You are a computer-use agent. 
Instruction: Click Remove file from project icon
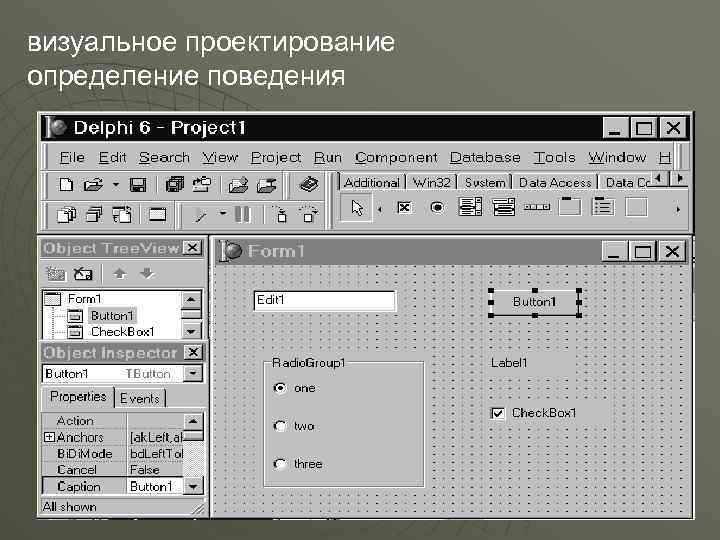(266, 185)
